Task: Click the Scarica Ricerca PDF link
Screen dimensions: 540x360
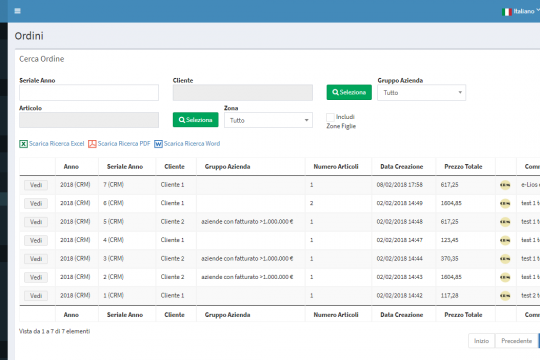Action: click(124, 144)
